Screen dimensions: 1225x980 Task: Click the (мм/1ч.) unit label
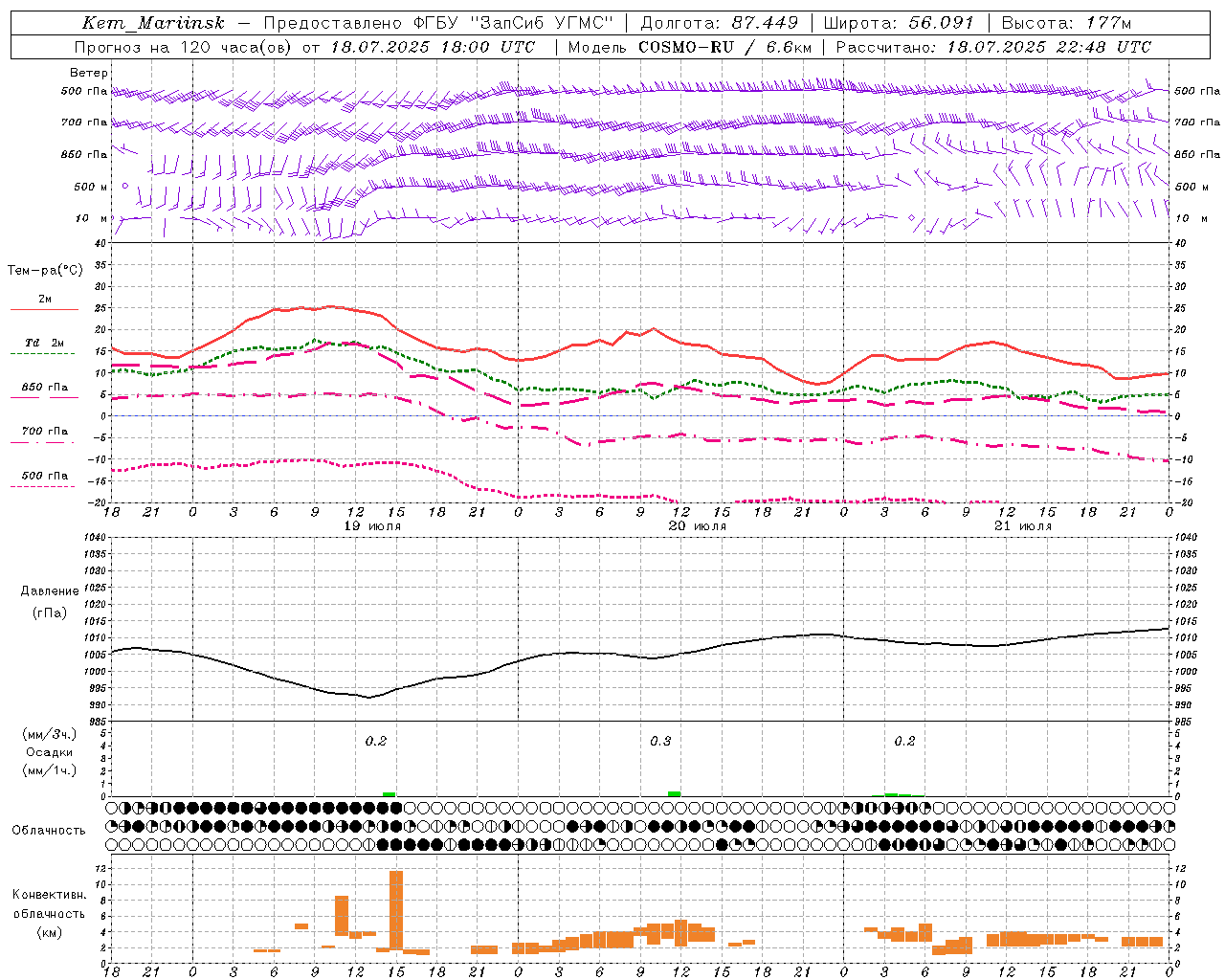(50, 770)
